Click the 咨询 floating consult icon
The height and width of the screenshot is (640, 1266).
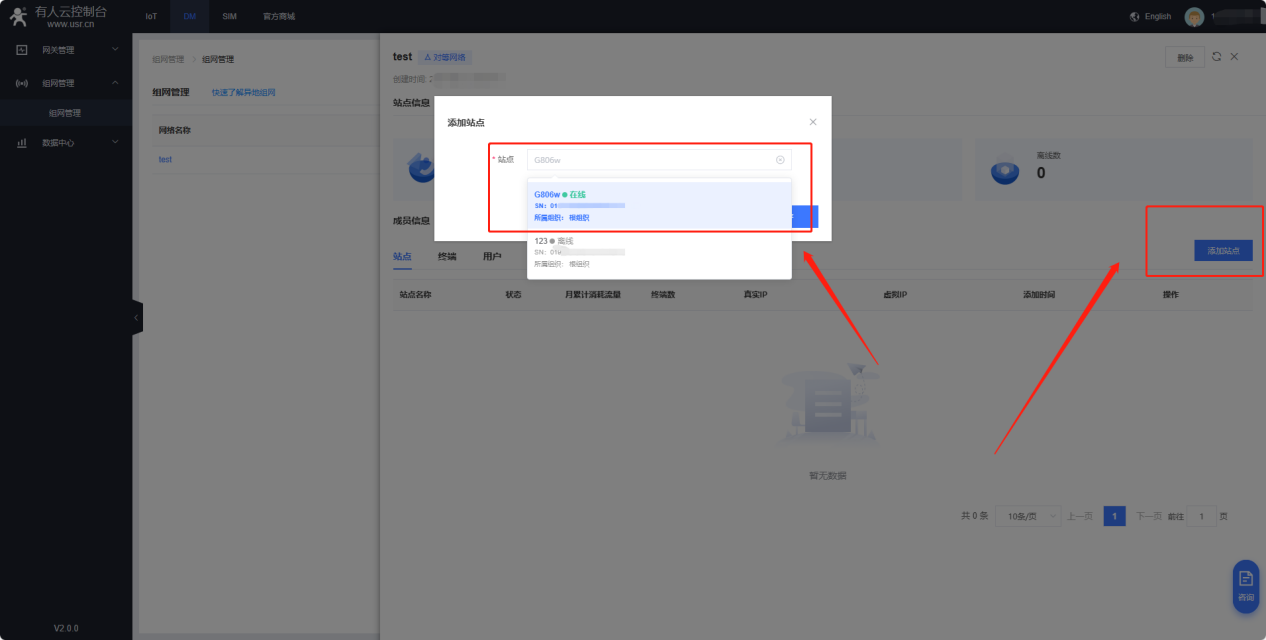coord(1245,585)
